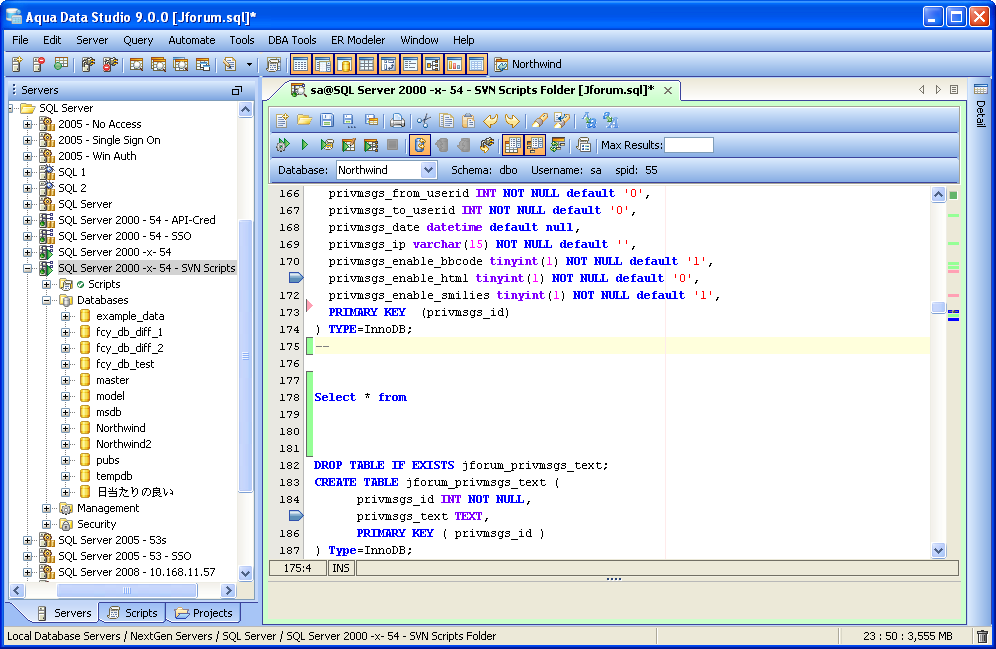Toggle the highlighted auto-commit toolbar button
This screenshot has height=649, width=996.
point(420,145)
